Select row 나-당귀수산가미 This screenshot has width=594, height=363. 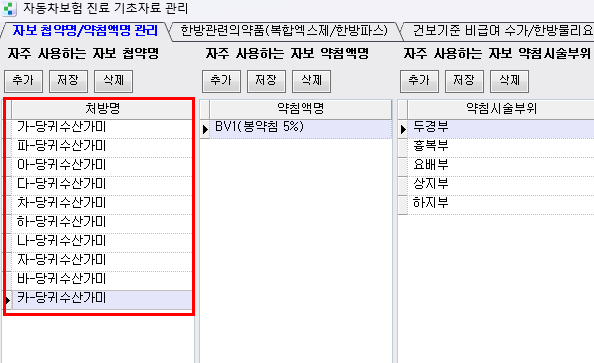click(x=102, y=243)
